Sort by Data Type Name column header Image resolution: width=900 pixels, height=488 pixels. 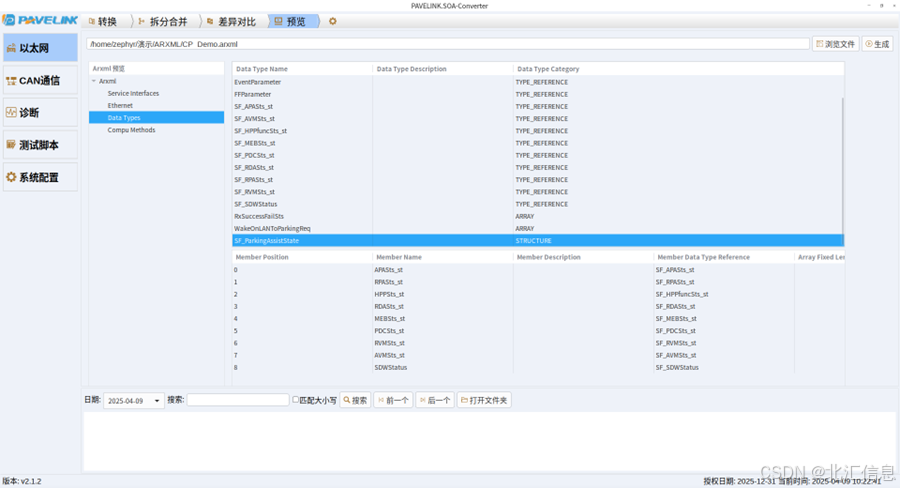[x=302, y=68]
